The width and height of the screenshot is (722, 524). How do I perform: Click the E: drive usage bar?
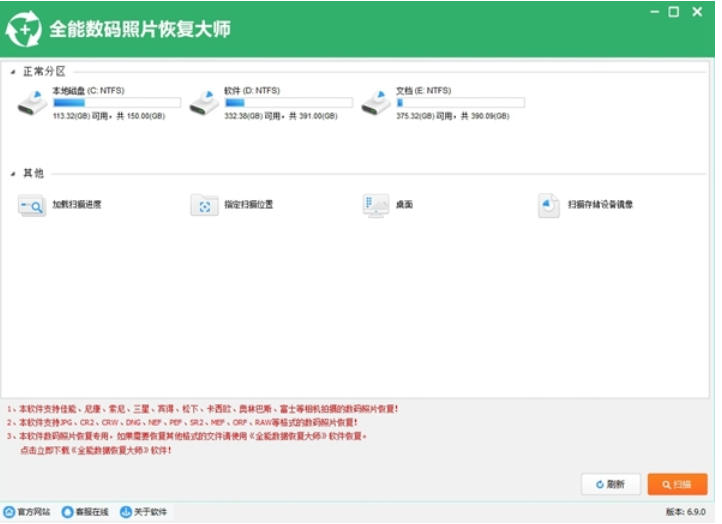(460, 102)
